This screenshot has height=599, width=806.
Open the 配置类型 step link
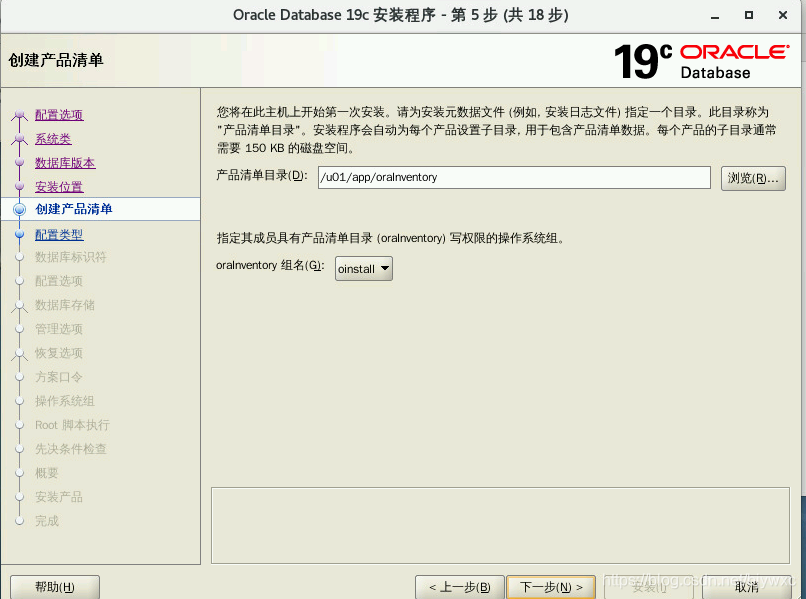(59, 235)
